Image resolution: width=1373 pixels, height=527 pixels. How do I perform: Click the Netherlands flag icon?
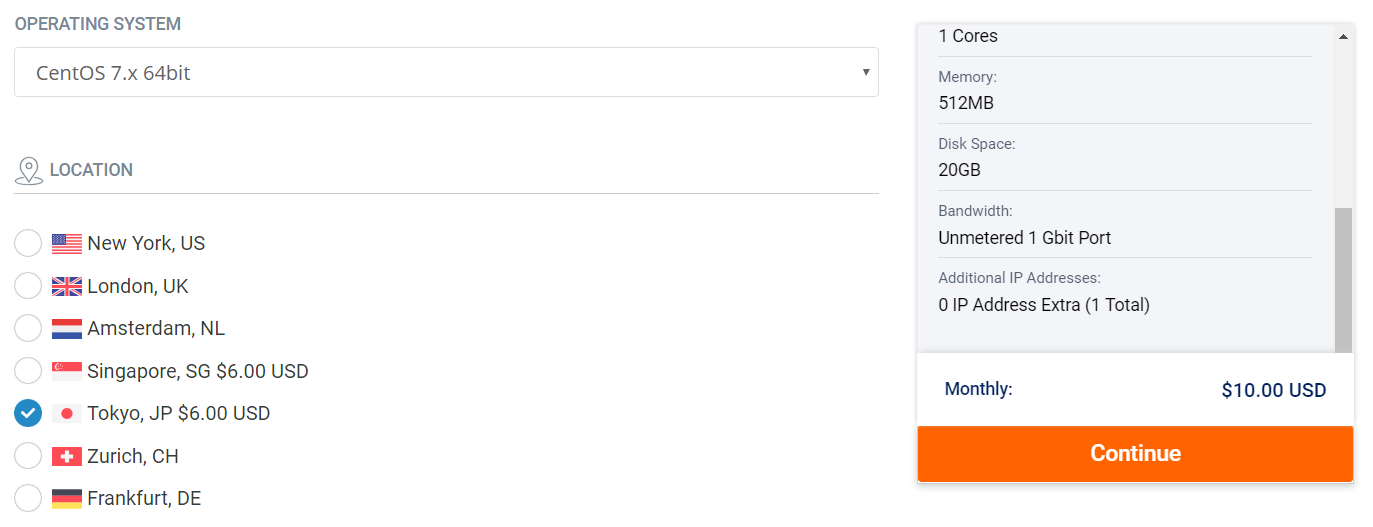(67, 328)
